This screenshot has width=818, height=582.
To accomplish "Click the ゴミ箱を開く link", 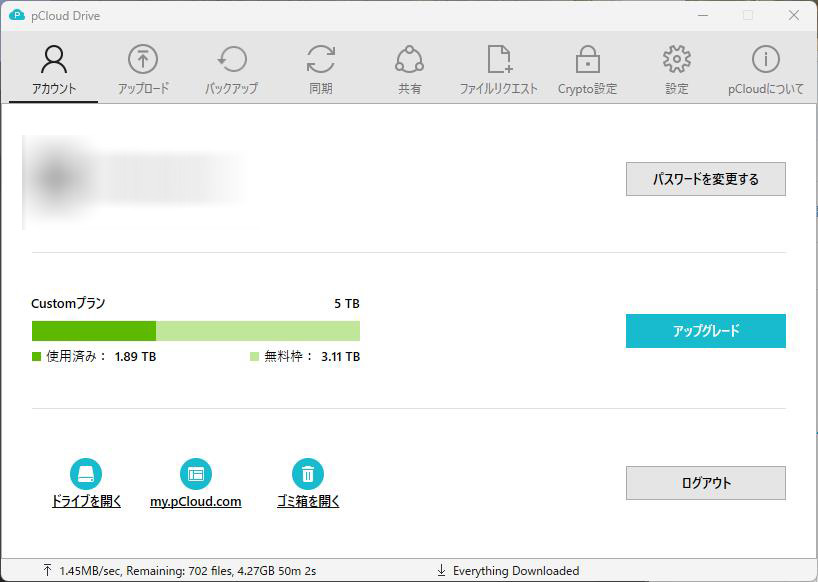I will [308, 501].
